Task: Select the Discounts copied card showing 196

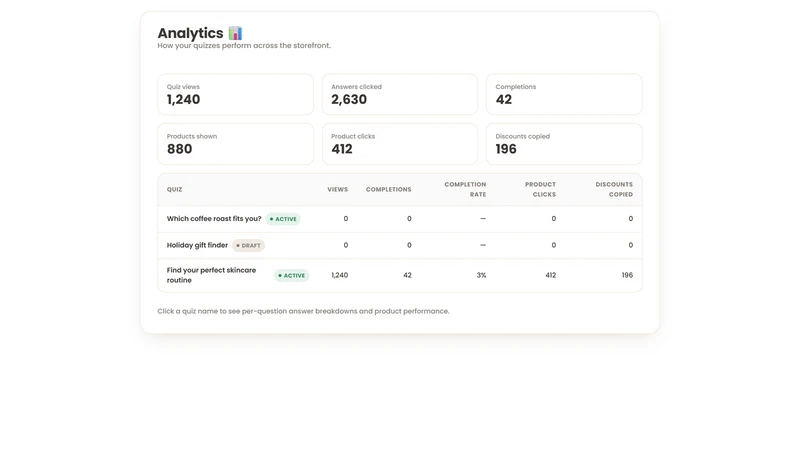Action: pos(564,144)
